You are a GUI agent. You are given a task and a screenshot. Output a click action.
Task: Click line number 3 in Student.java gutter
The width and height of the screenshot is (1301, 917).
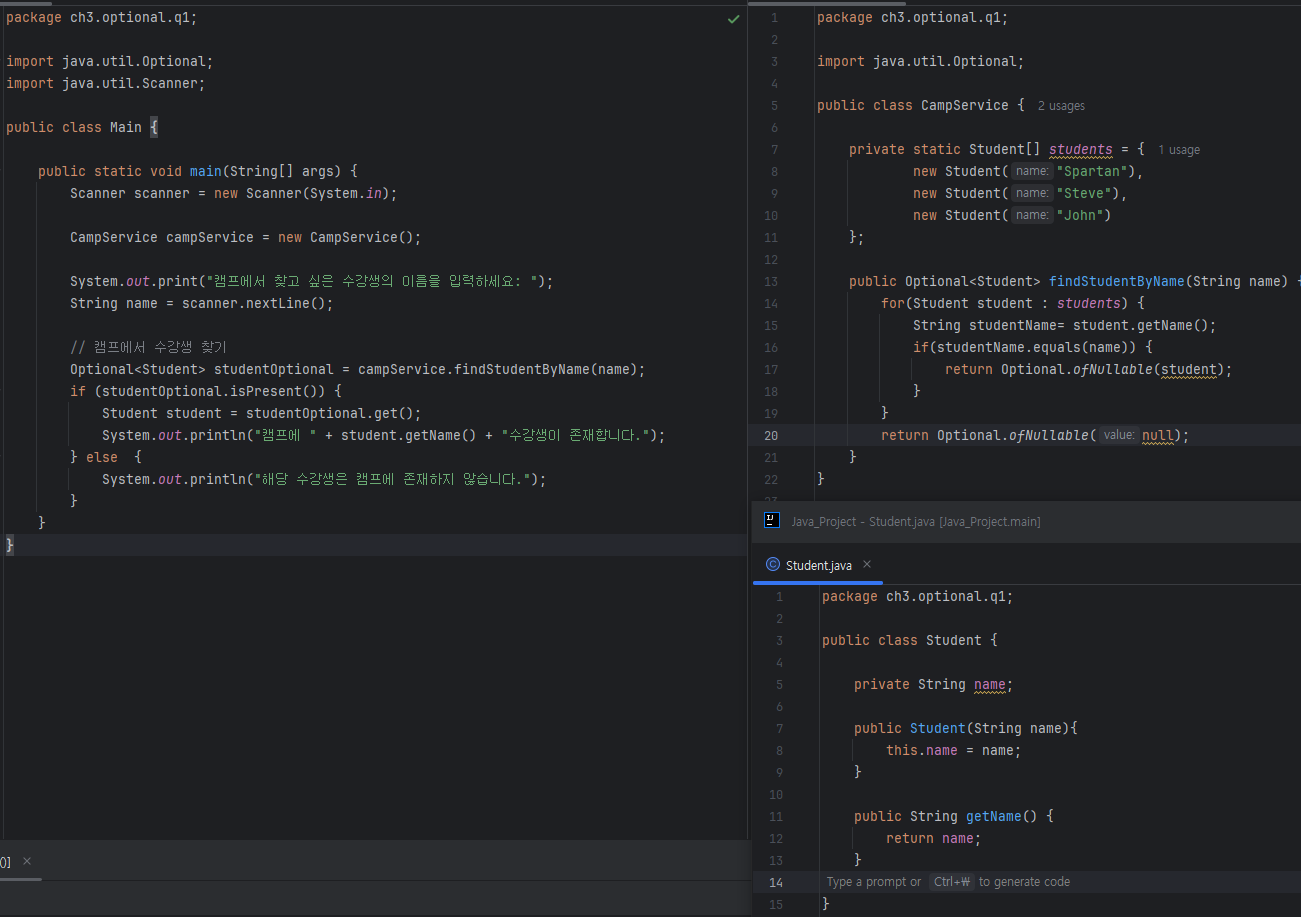[779, 641]
